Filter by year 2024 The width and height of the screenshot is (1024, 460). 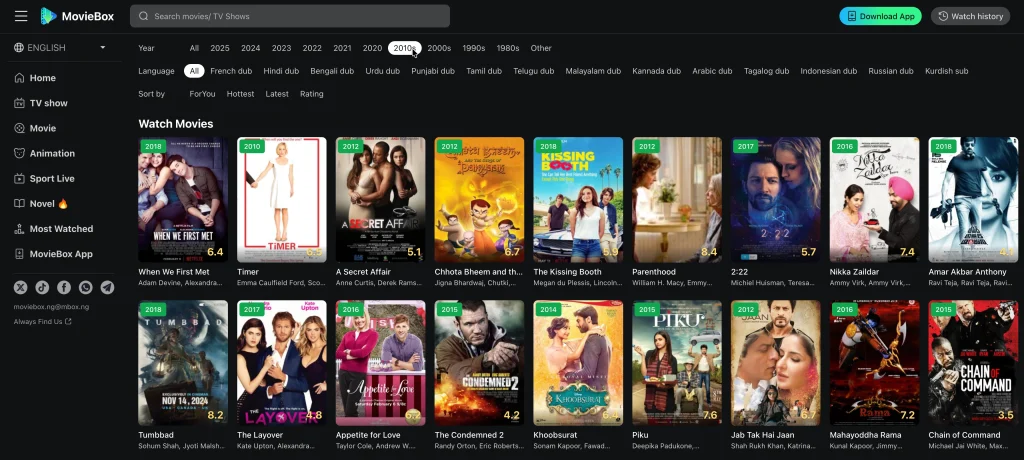click(x=251, y=48)
